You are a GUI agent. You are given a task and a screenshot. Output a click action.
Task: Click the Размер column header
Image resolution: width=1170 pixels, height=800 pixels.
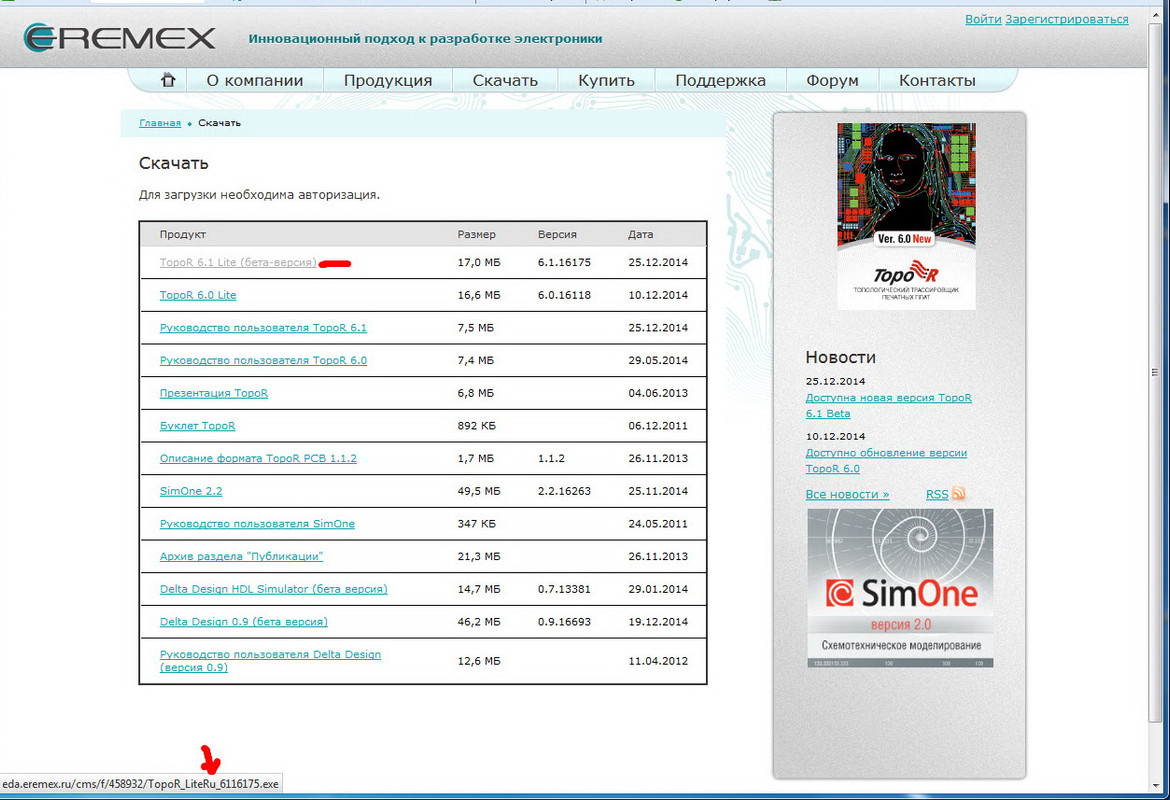(x=477, y=234)
